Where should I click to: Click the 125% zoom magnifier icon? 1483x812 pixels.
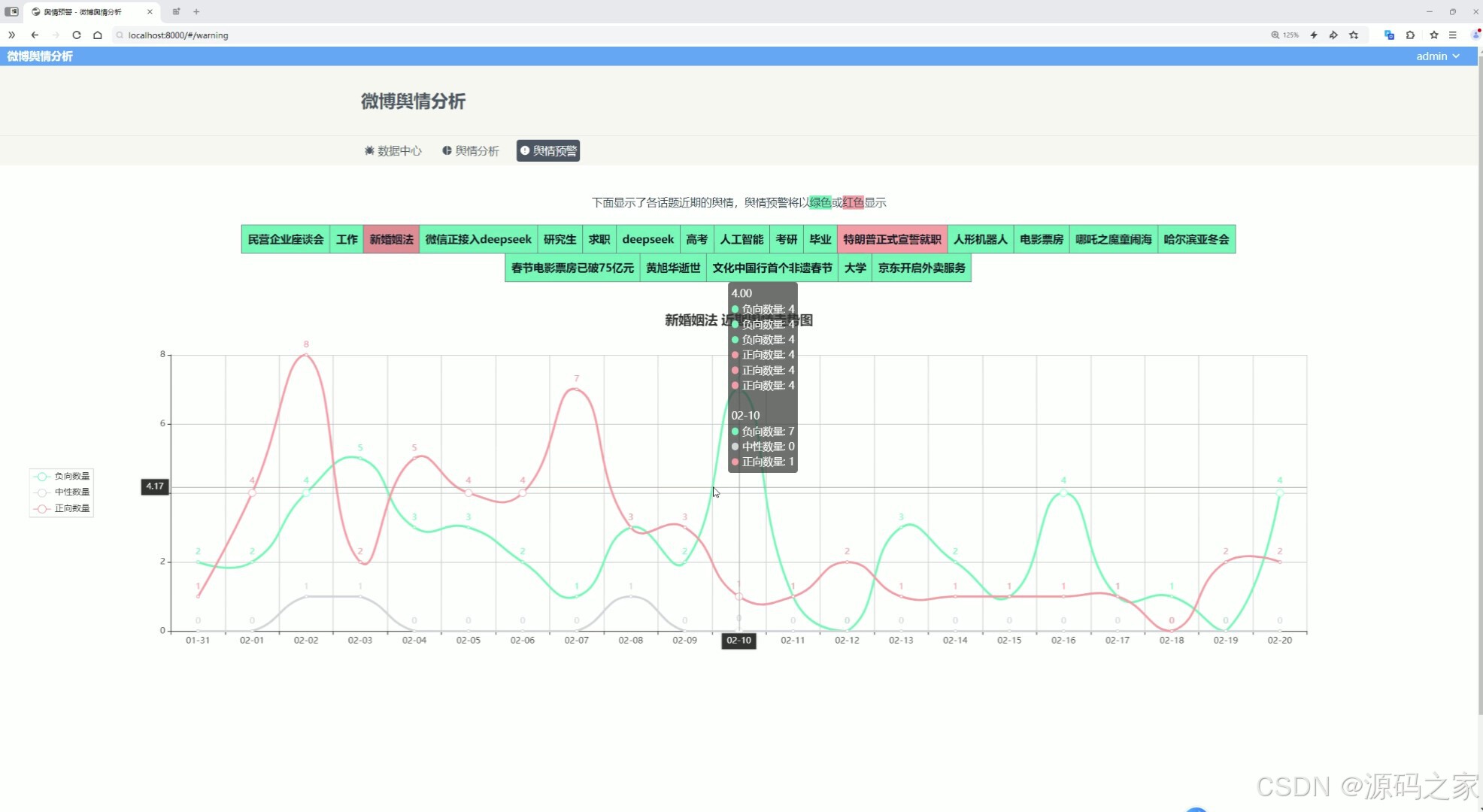(x=1275, y=35)
